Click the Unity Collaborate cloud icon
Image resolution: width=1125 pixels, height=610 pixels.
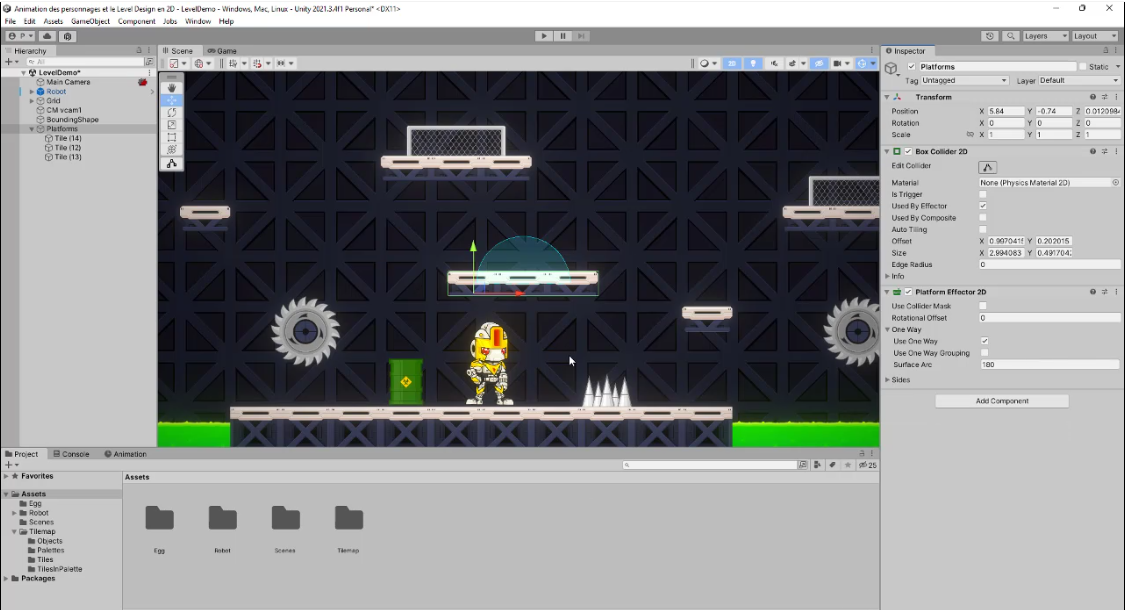click(x=47, y=35)
